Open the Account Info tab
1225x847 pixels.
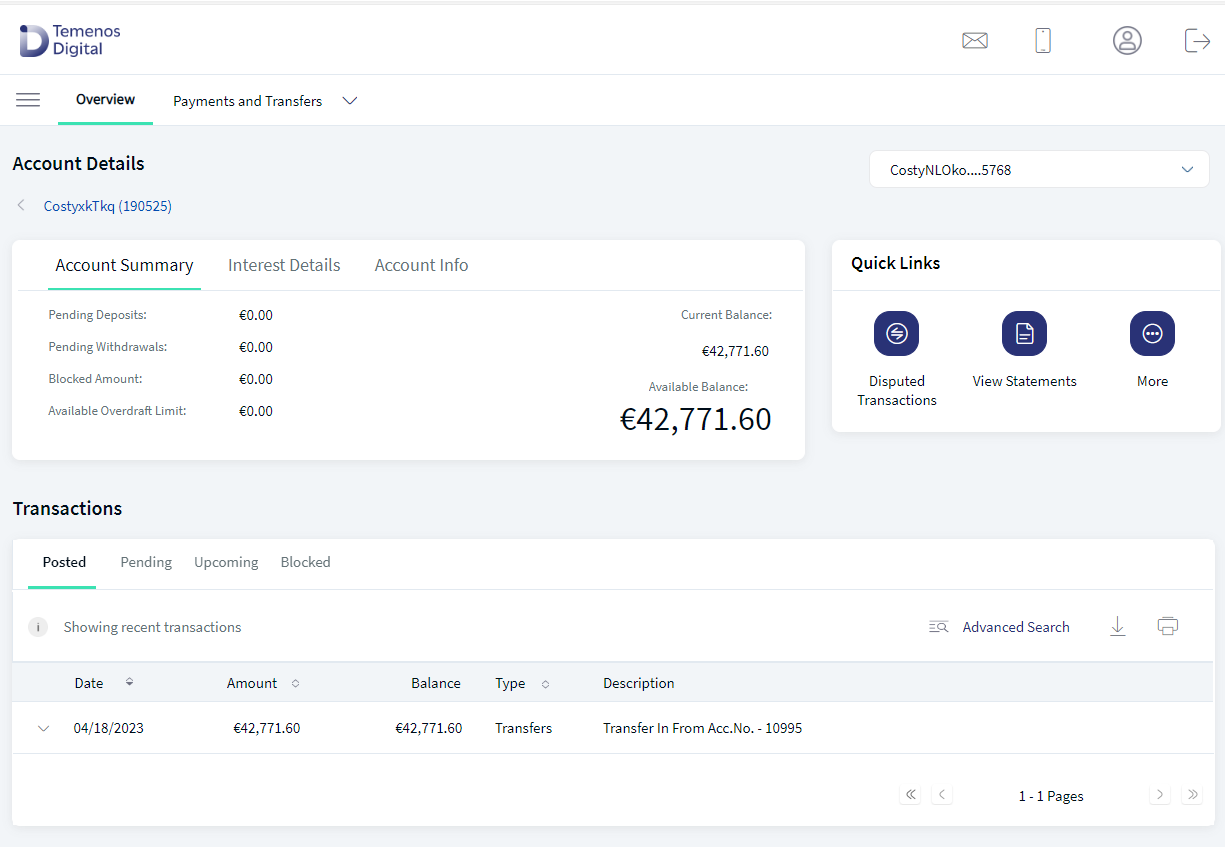[x=421, y=265]
